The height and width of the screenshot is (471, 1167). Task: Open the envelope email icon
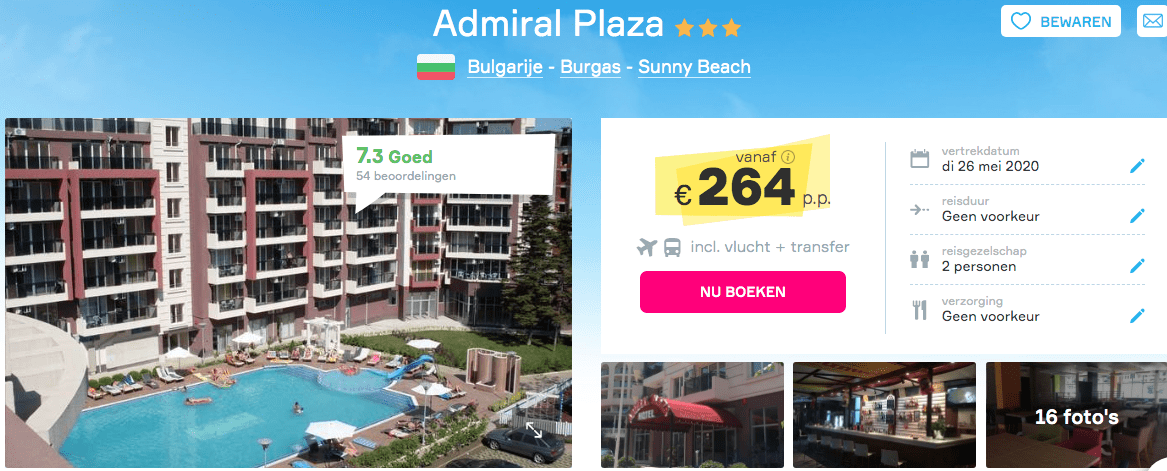(x=1152, y=22)
